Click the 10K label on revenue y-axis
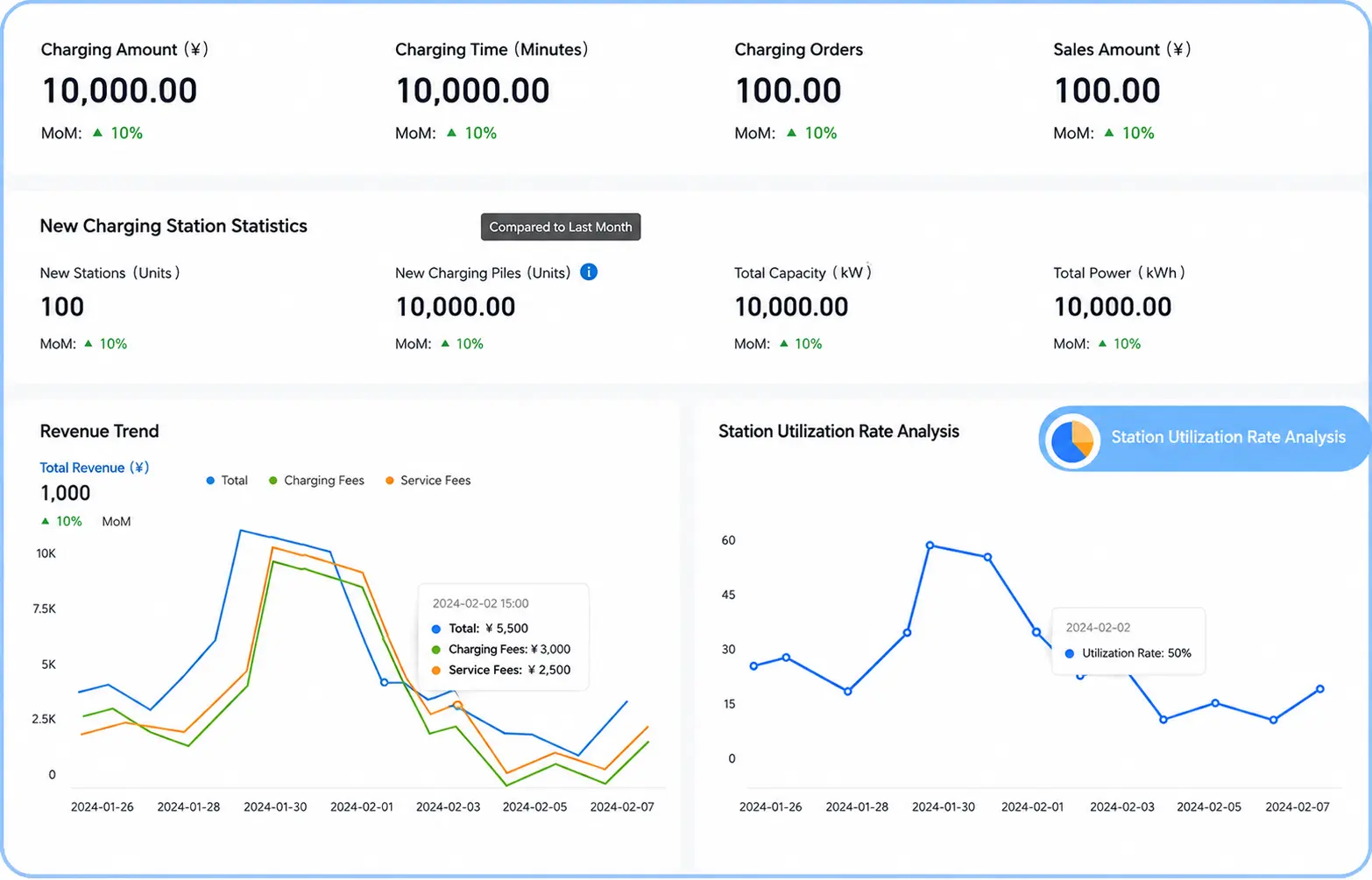The width and height of the screenshot is (1372, 880). pyautogui.click(x=46, y=553)
